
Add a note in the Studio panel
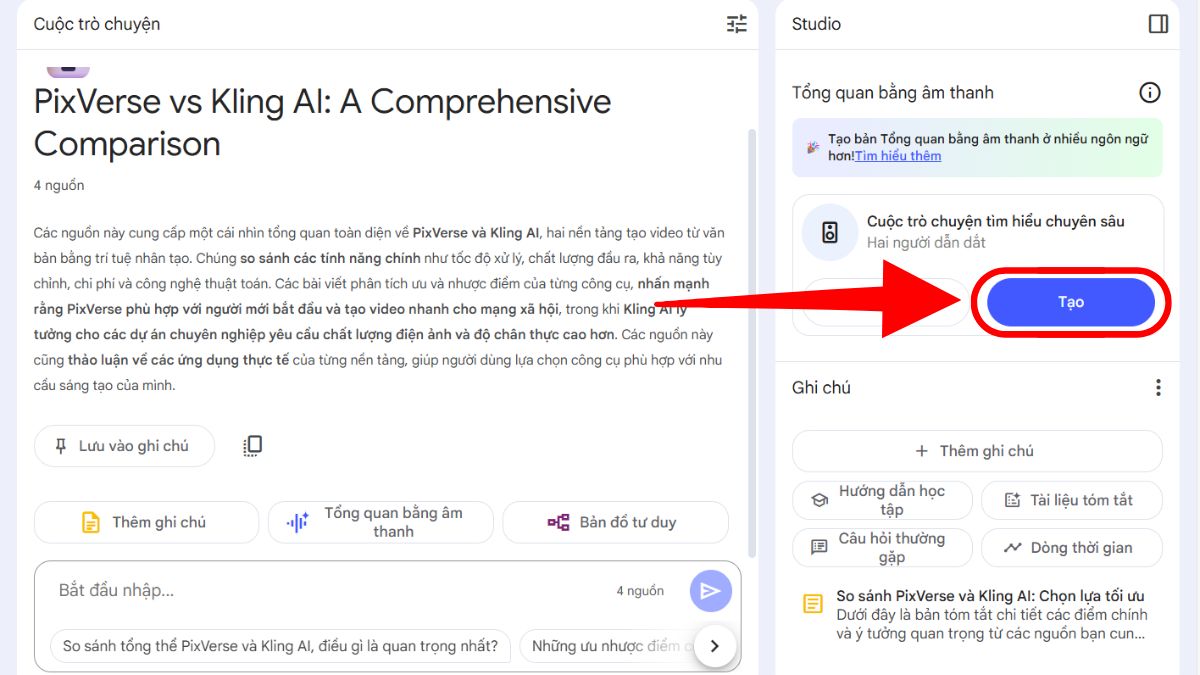[977, 451]
